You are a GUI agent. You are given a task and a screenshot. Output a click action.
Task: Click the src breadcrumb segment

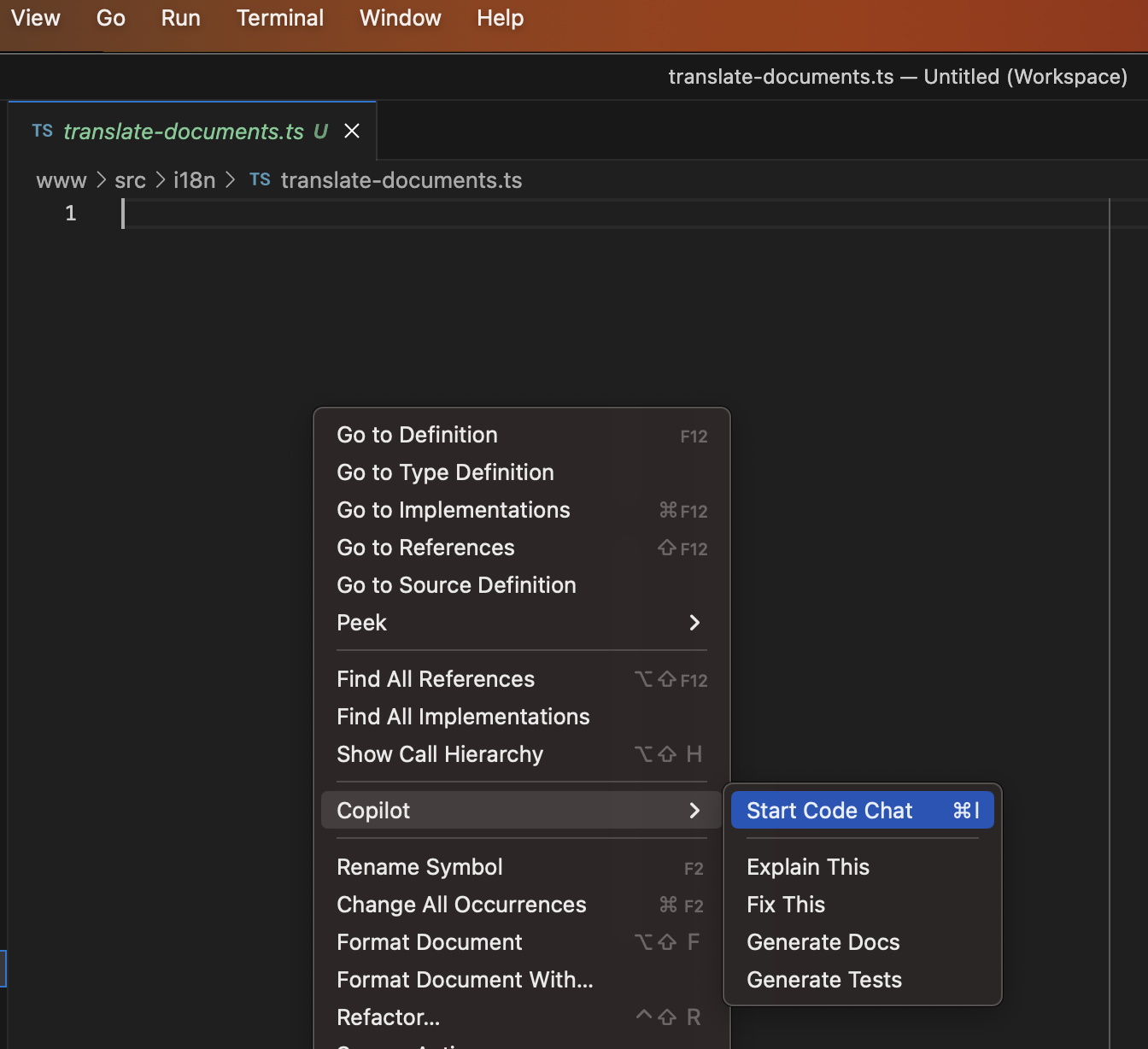(131, 180)
